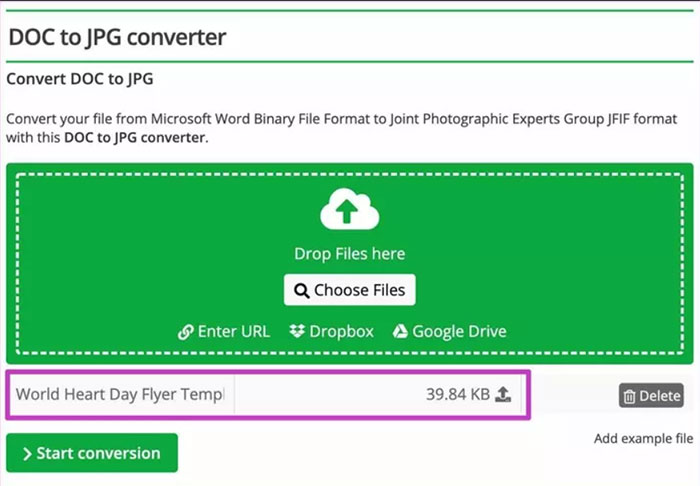Click the Add example file link
Viewport: 700px width, 486px height.
coord(643,439)
